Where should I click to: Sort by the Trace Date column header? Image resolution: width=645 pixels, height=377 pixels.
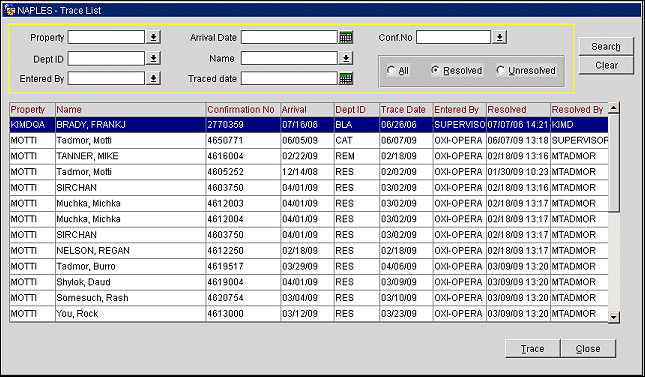pos(406,110)
